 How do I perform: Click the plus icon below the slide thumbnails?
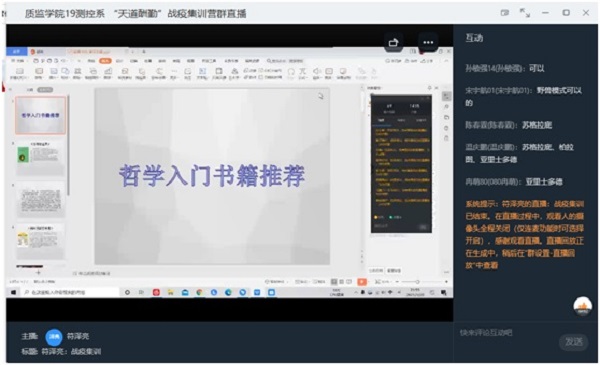[x=38, y=273]
